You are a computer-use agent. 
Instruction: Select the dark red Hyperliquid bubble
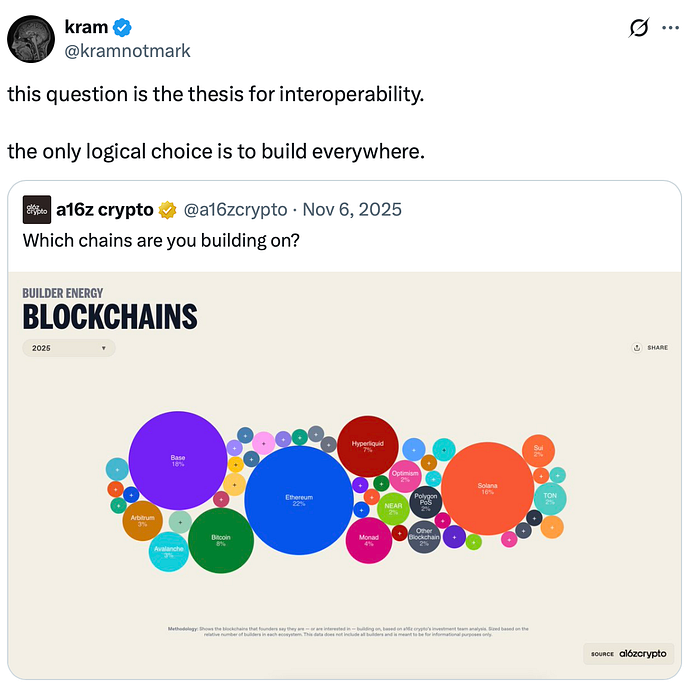tap(368, 446)
